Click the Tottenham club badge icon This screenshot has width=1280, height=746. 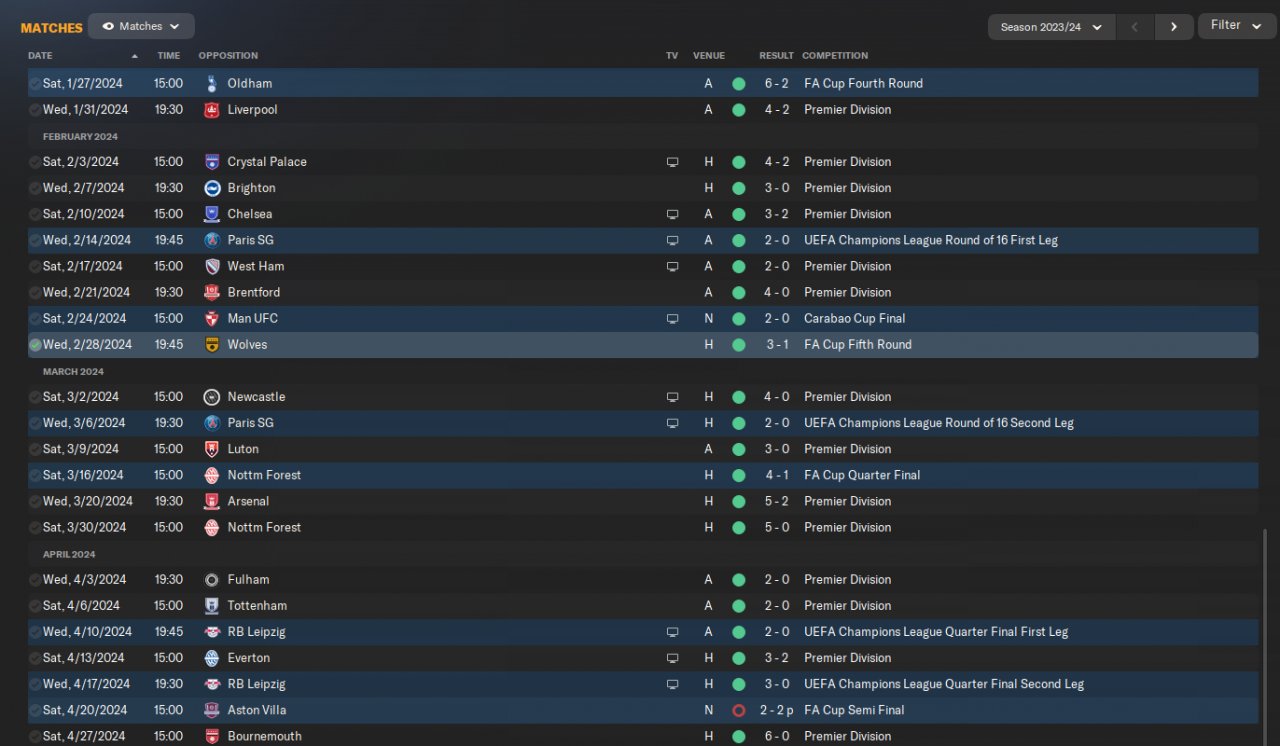tap(211, 606)
